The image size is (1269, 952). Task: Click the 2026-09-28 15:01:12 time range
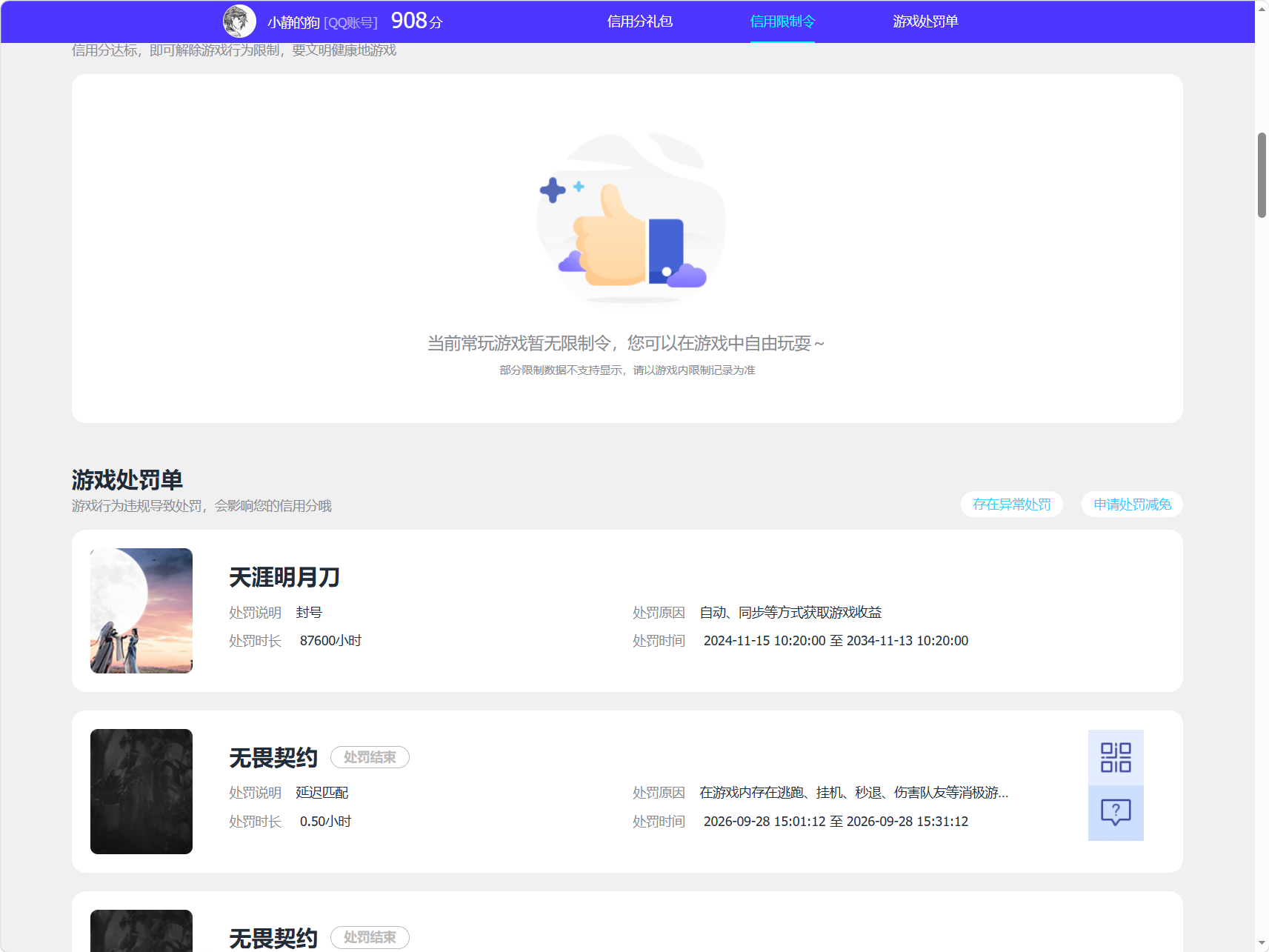(836, 822)
